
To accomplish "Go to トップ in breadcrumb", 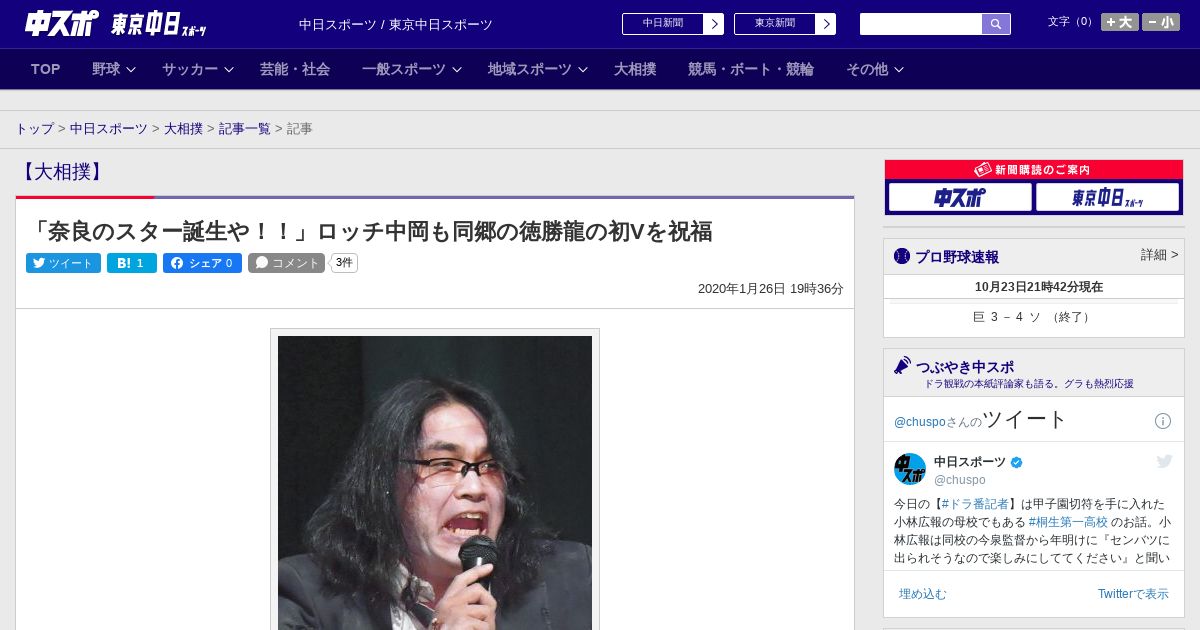I will point(35,129).
